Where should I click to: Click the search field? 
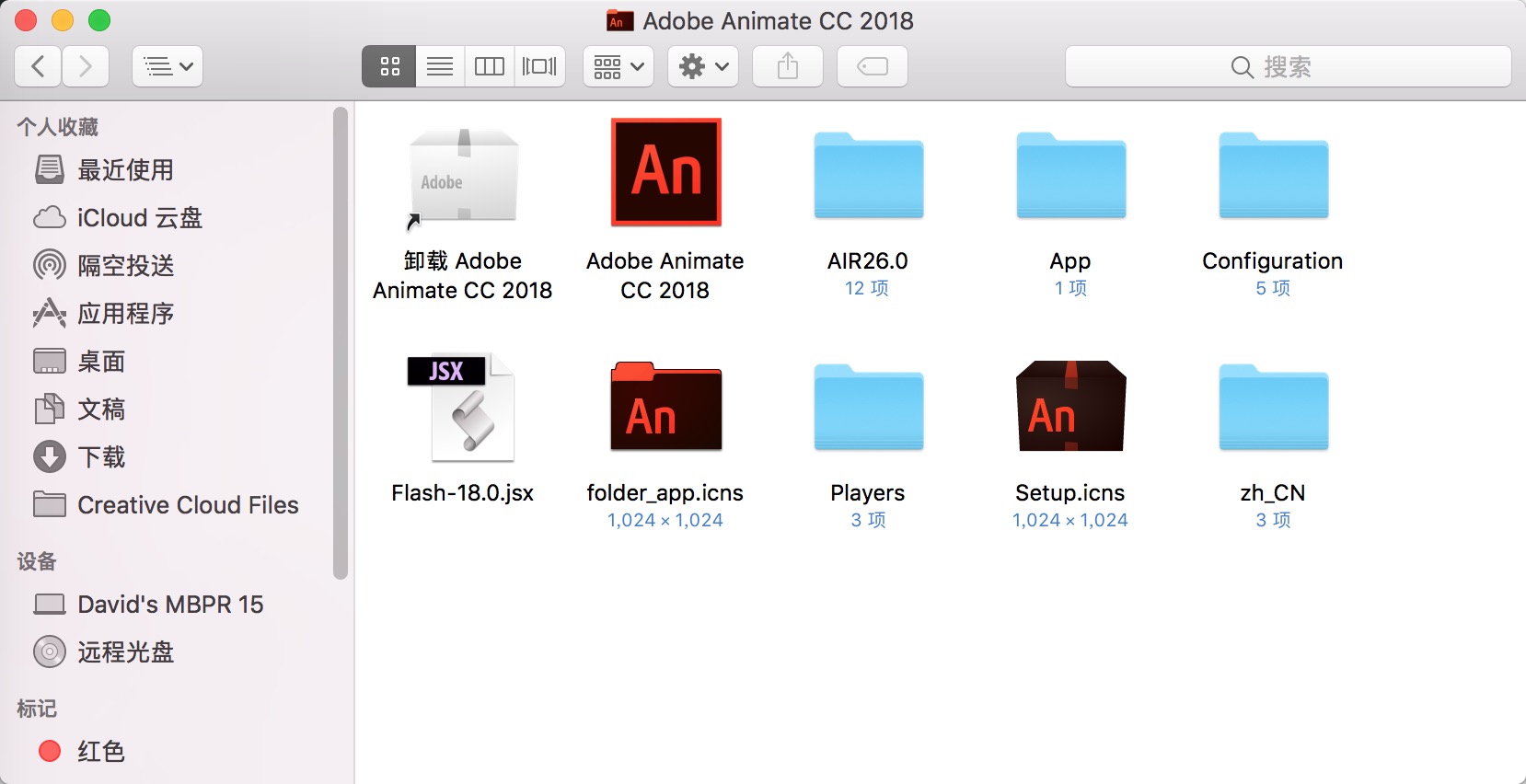[1289, 66]
